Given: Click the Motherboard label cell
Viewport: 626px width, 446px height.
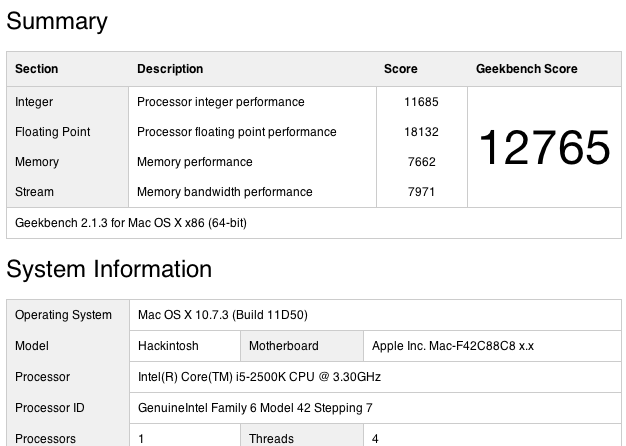Looking at the screenshot, I should point(284,346).
